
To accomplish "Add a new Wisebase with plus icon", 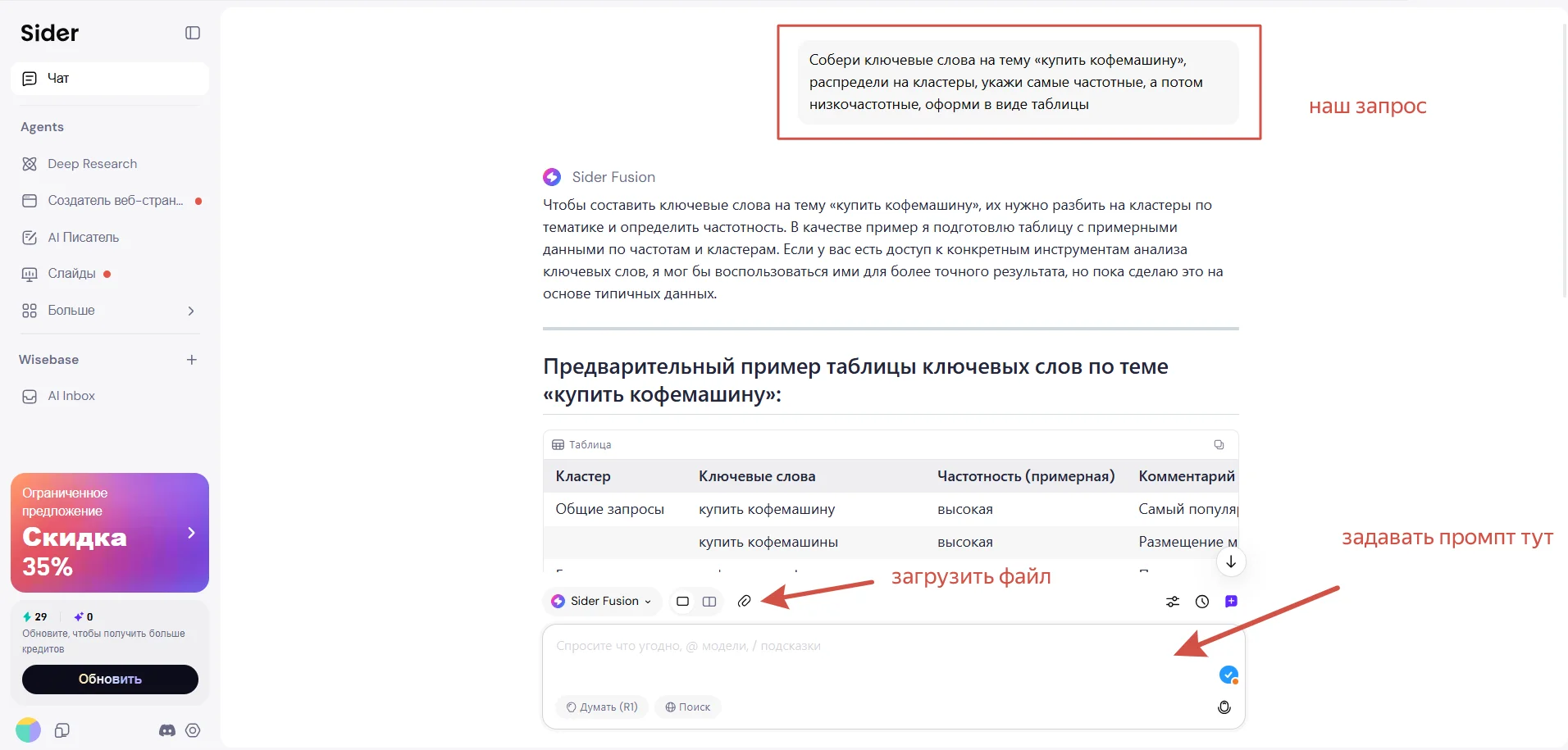I will 192,360.
